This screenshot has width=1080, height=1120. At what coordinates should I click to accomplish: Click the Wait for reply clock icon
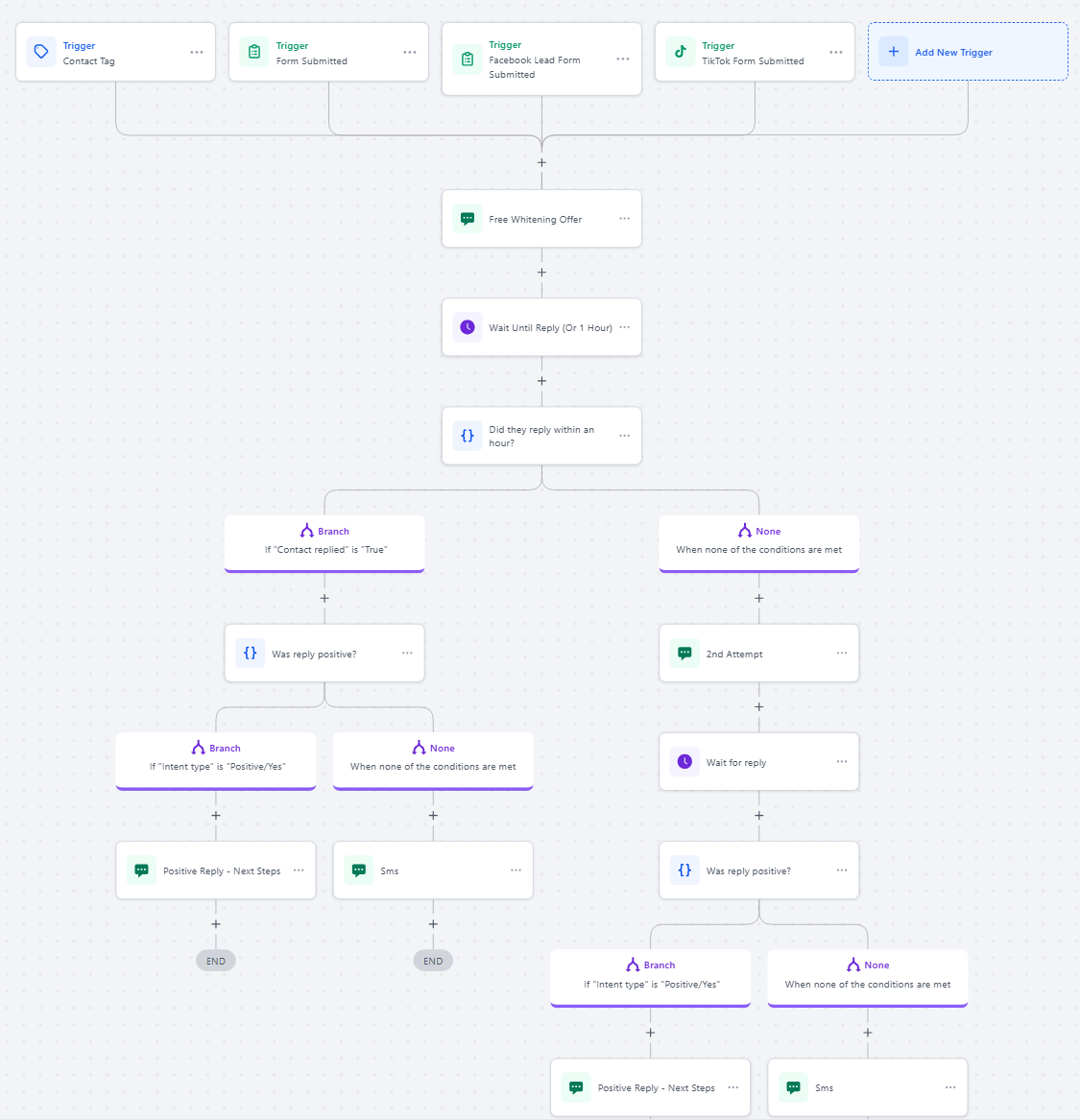684,762
